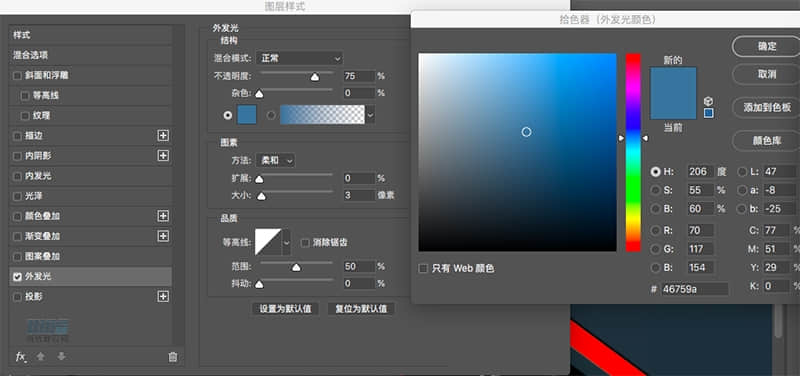Select gradient radio button for glow

pos(271,115)
